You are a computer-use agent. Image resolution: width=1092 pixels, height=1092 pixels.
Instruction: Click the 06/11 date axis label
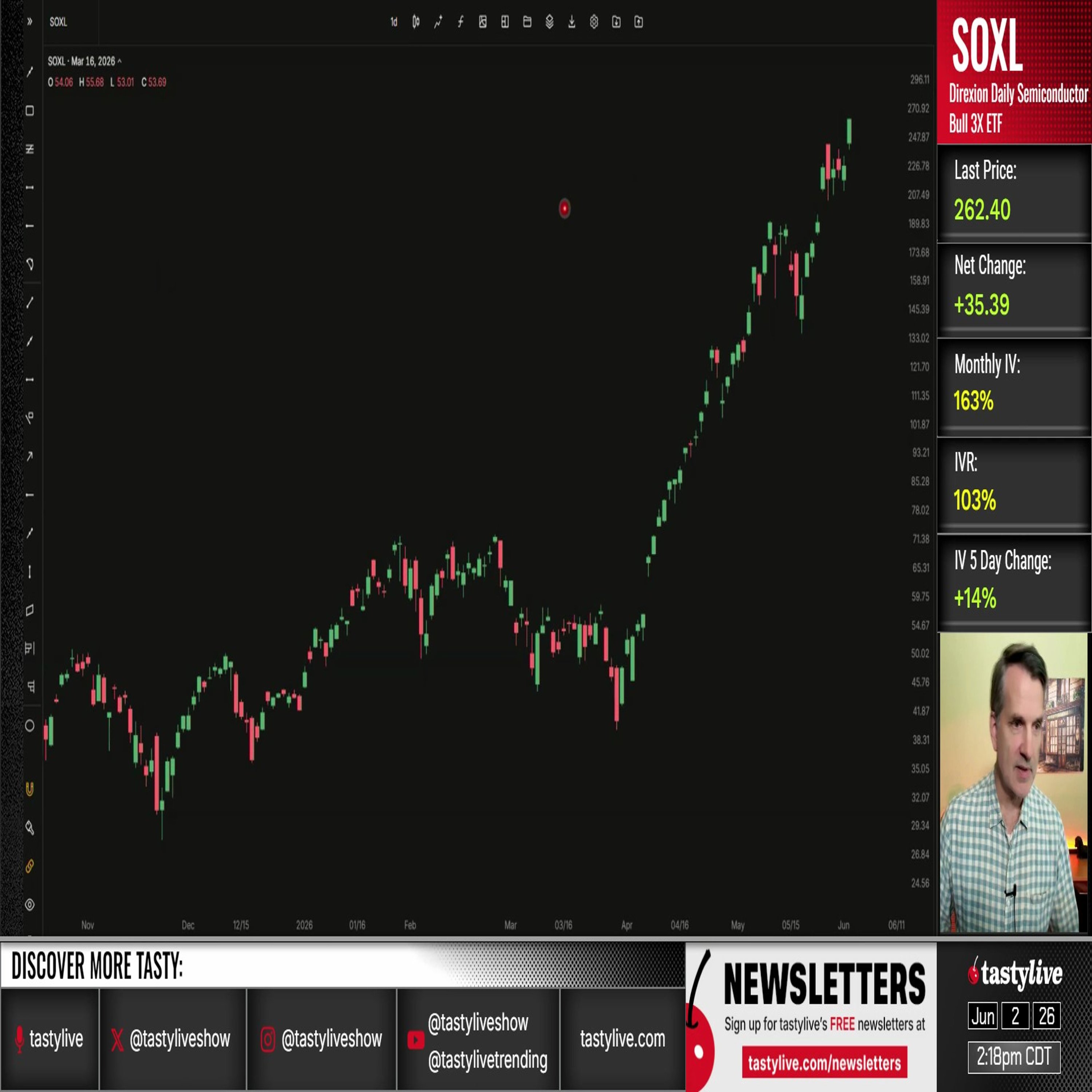pos(897,925)
